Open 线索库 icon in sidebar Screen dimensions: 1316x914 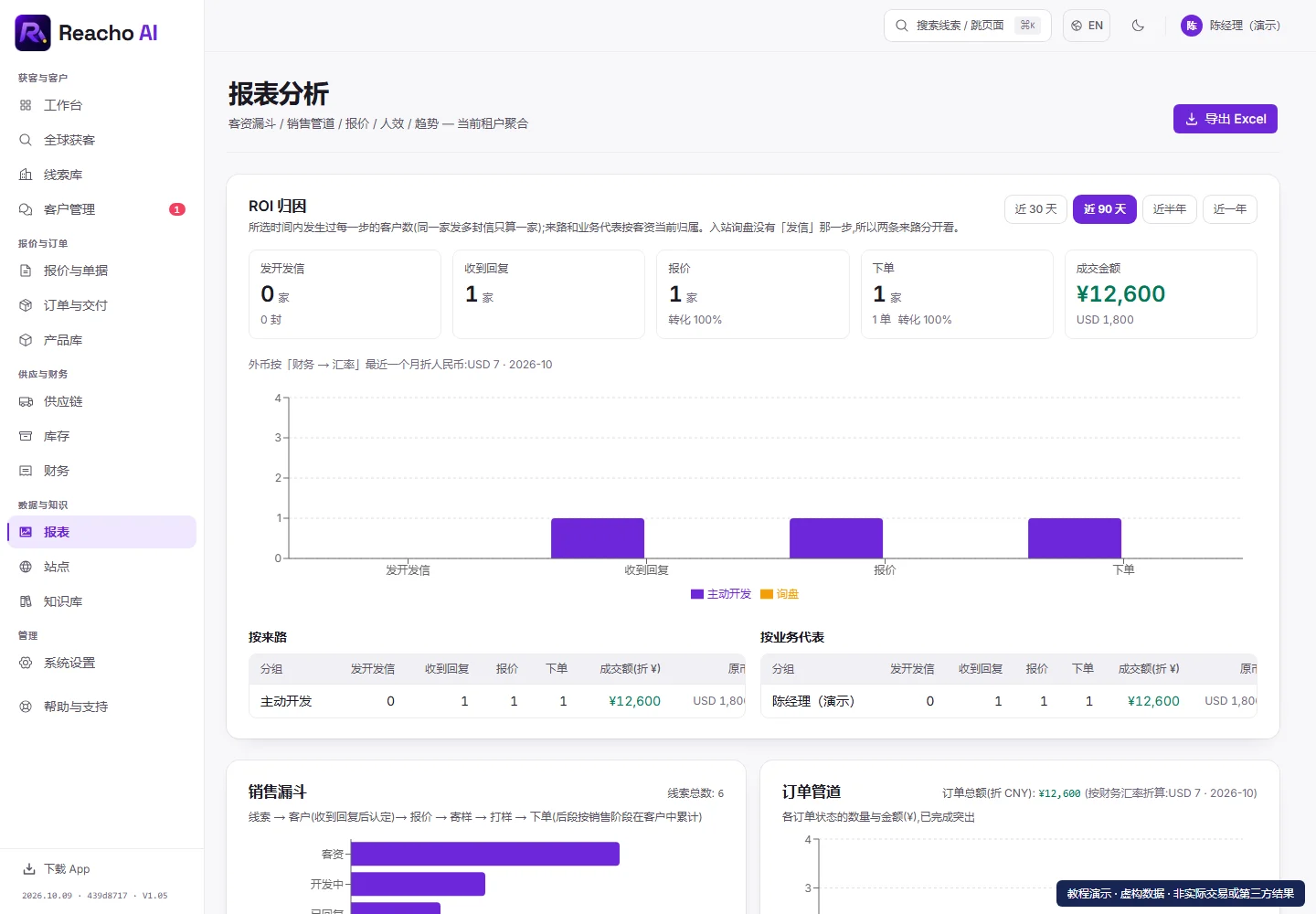pyautogui.click(x=26, y=175)
